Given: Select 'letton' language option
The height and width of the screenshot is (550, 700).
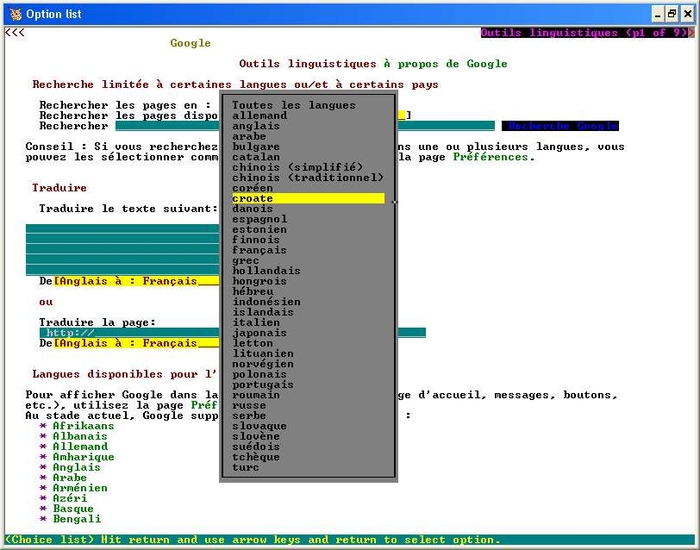Looking at the screenshot, I should [252, 343].
